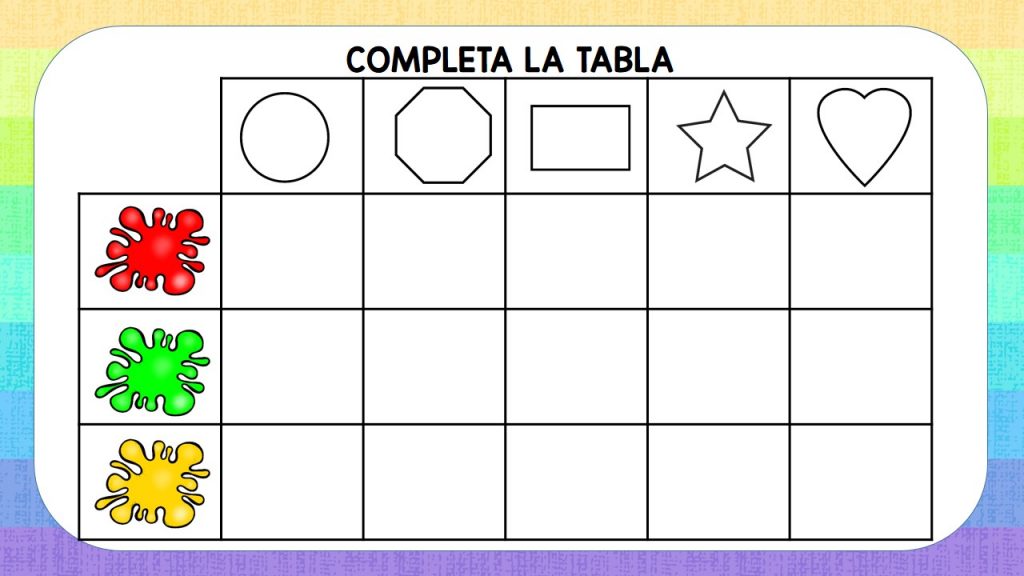Click the red row cell under rectangle

pos(576,251)
